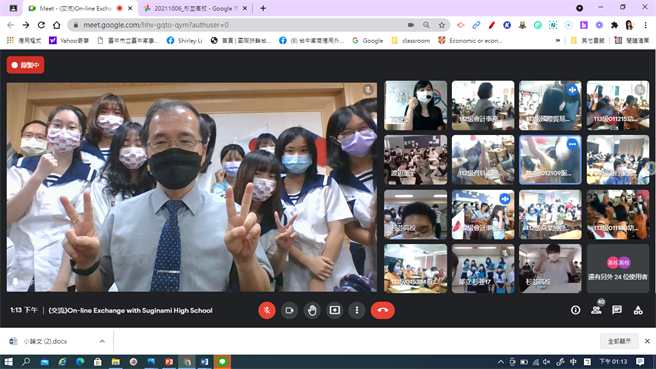Image resolution: width=656 pixels, height=369 pixels.
Task: Click the muted volume tray icon
Action: coord(546,362)
